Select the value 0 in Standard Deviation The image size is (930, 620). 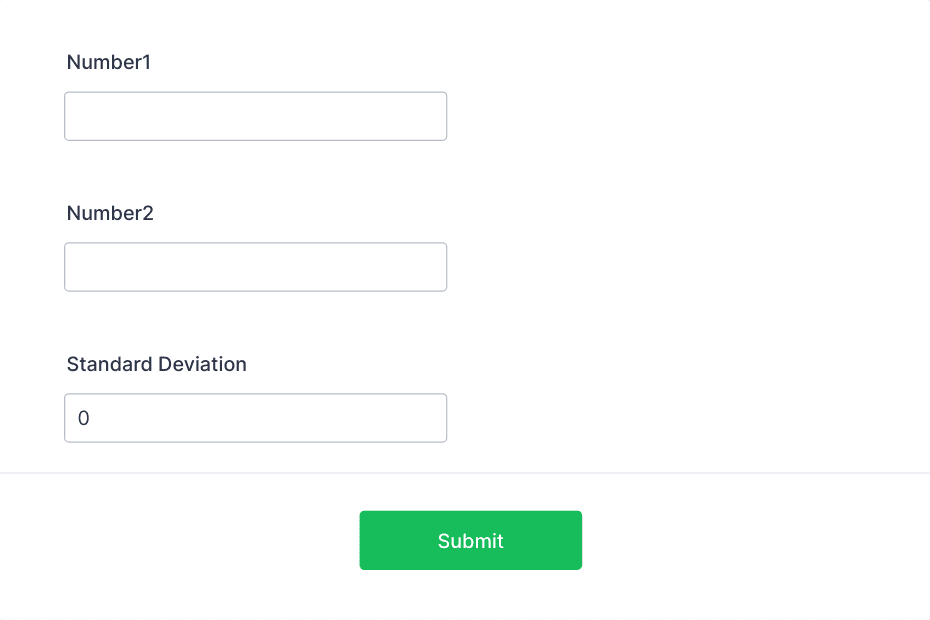coord(84,417)
